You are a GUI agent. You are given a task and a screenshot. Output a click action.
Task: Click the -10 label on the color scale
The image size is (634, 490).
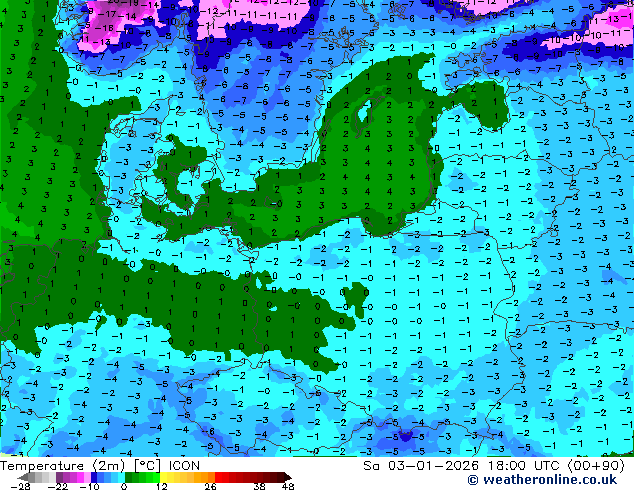[89, 486]
